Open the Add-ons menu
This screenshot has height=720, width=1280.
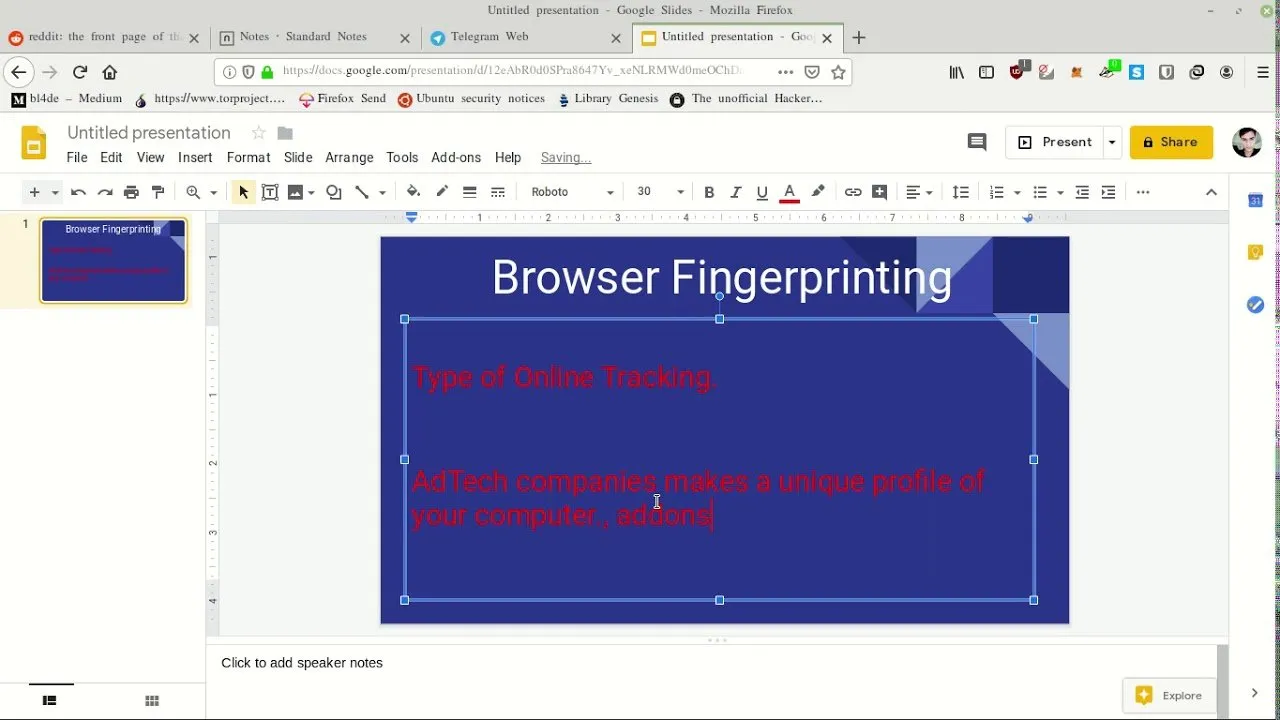pyautogui.click(x=456, y=157)
